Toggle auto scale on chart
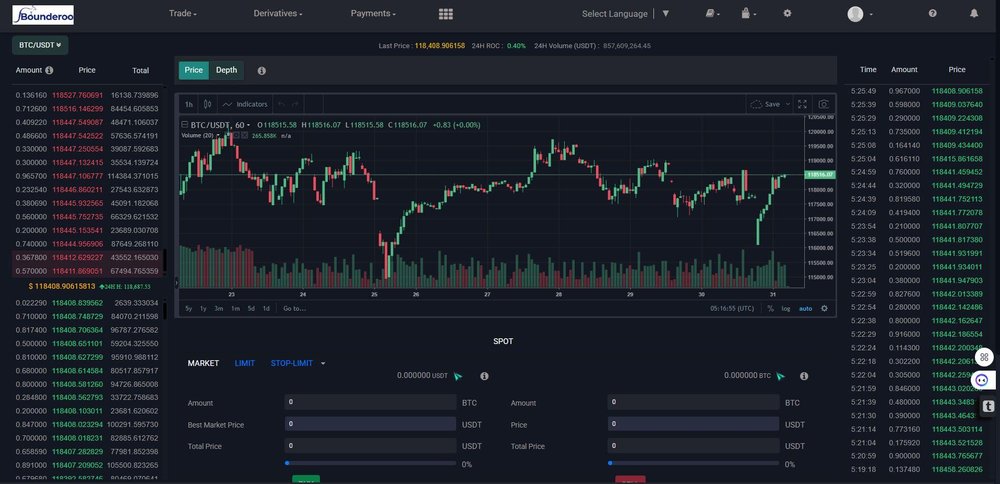 point(805,309)
